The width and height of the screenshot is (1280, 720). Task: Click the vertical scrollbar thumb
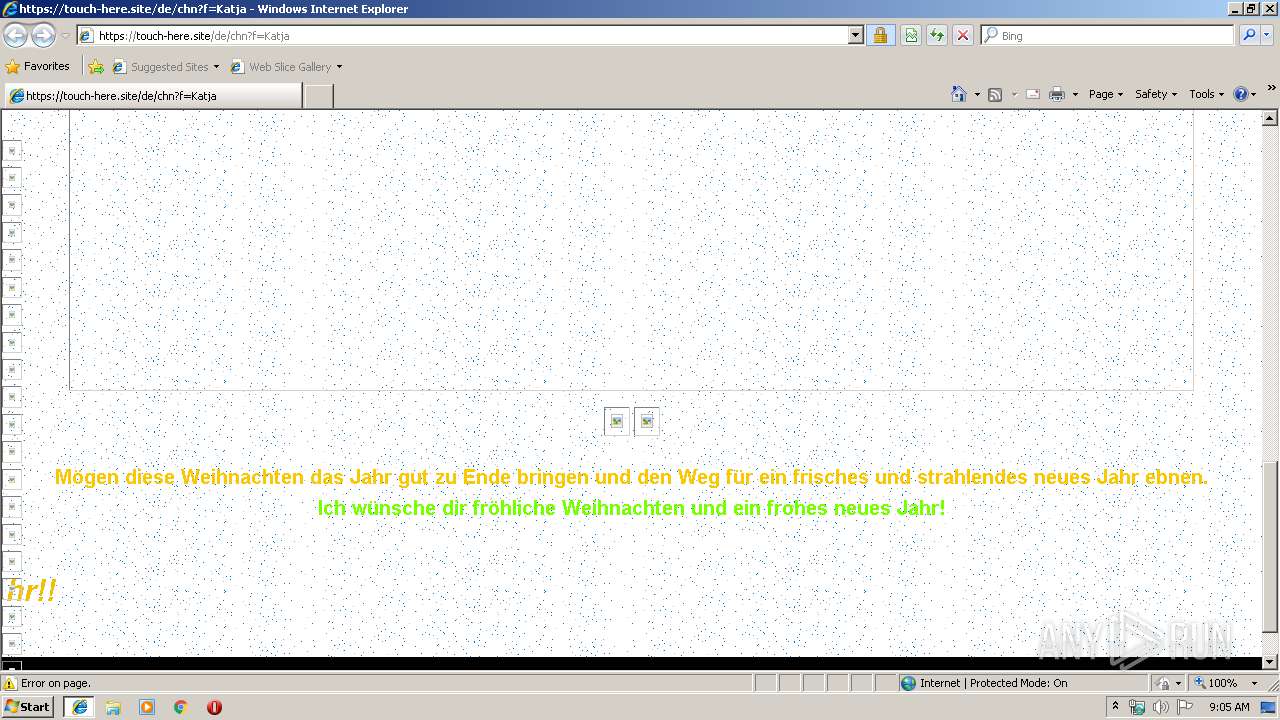1270,546
